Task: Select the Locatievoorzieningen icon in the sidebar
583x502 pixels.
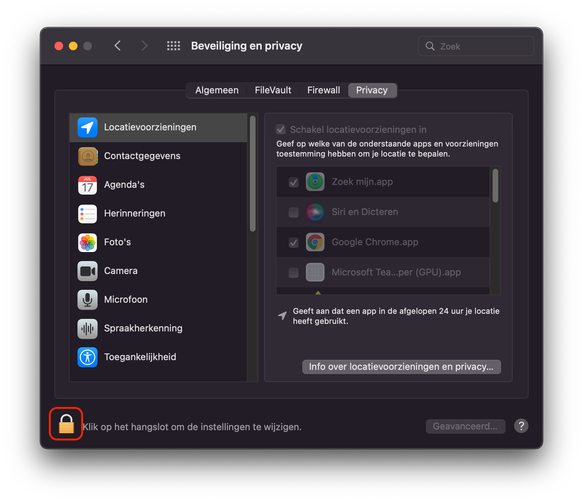Action: coord(87,127)
